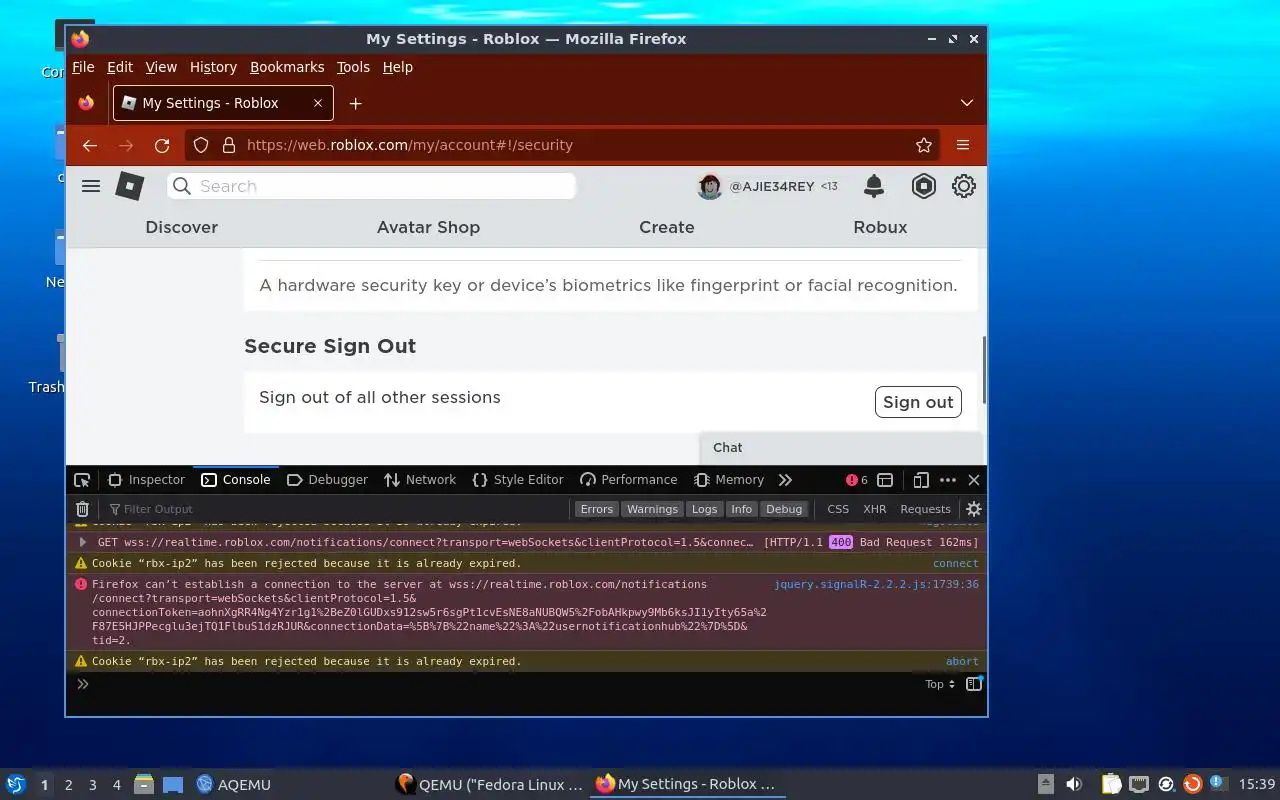Click the URL address bar
Image resolution: width=1280 pixels, height=800 pixels.
point(562,145)
